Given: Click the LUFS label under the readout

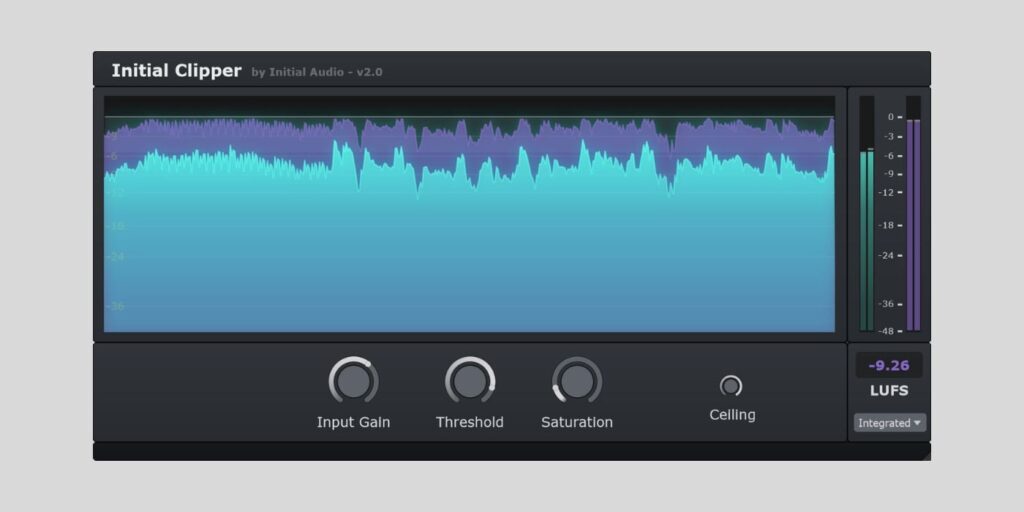Looking at the screenshot, I should click(x=888, y=391).
